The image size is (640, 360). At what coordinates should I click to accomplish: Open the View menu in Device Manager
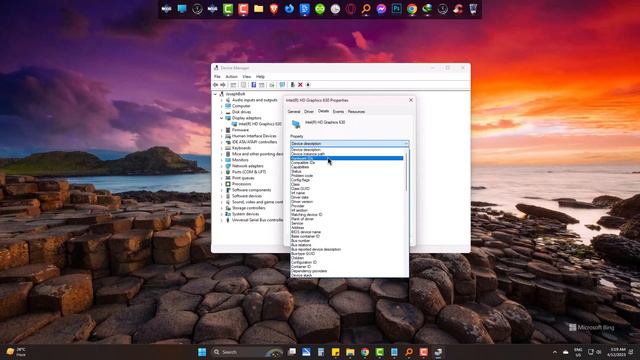[x=247, y=77]
